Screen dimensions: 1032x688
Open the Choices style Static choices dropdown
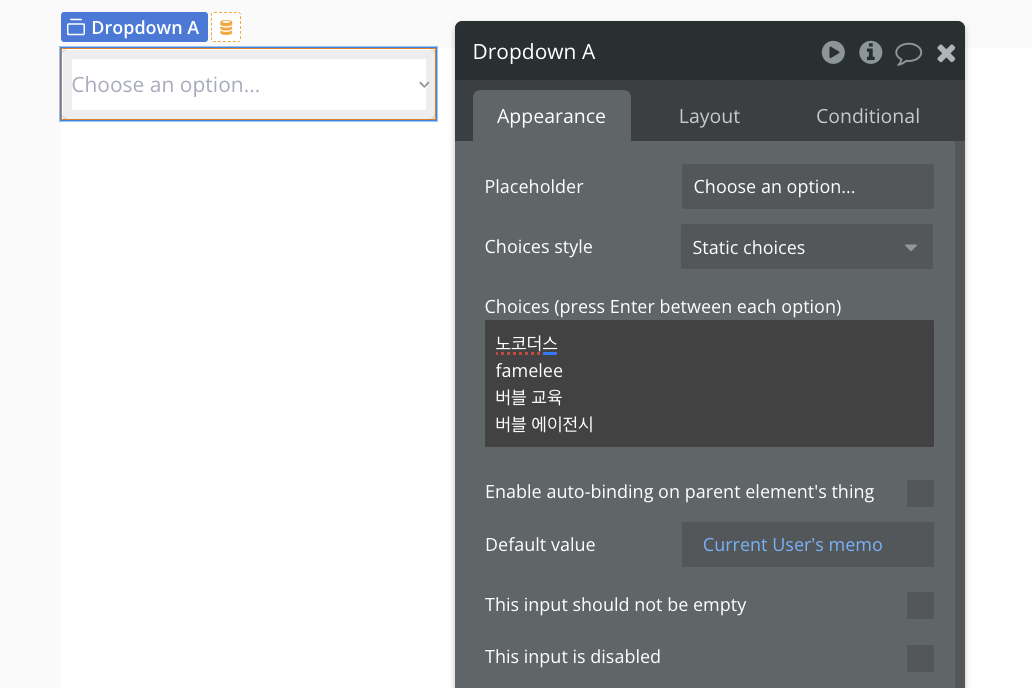click(x=806, y=247)
